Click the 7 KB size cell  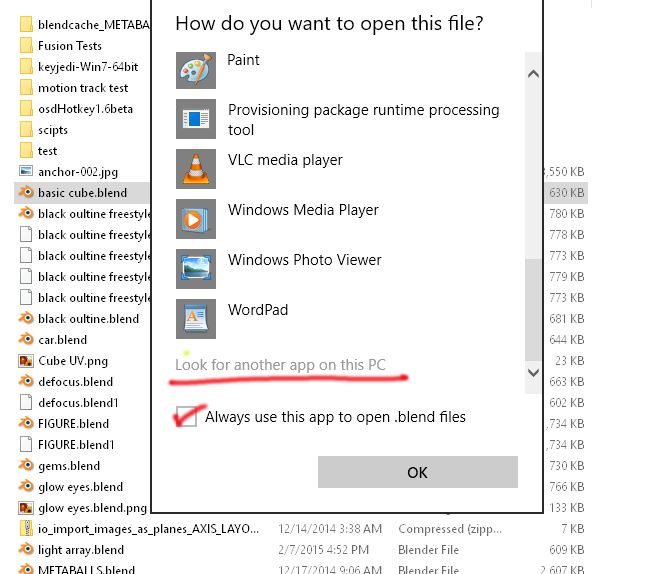tap(573, 529)
